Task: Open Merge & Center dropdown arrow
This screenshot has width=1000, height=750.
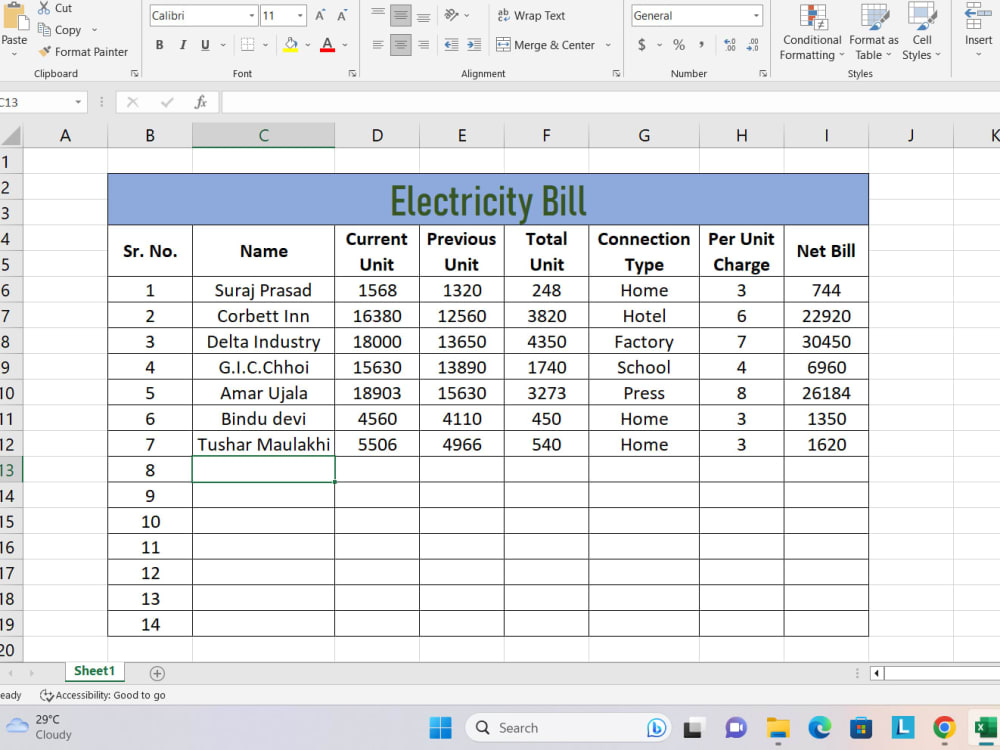Action: coord(608,45)
